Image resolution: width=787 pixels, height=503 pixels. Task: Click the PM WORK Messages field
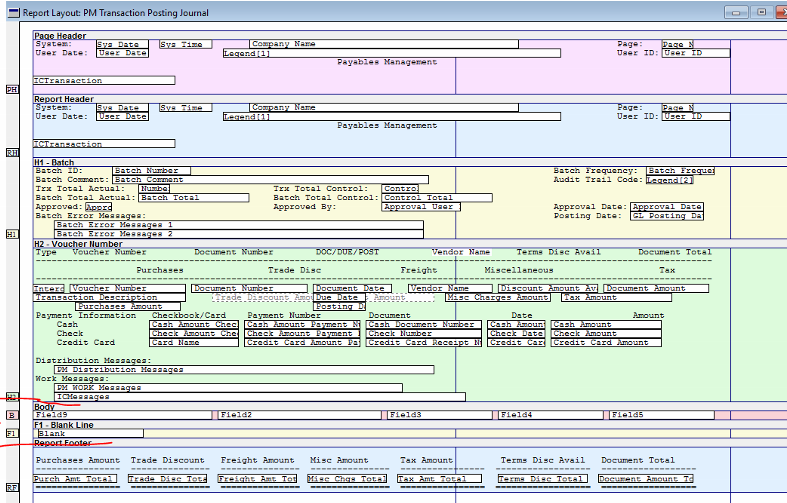(228, 388)
